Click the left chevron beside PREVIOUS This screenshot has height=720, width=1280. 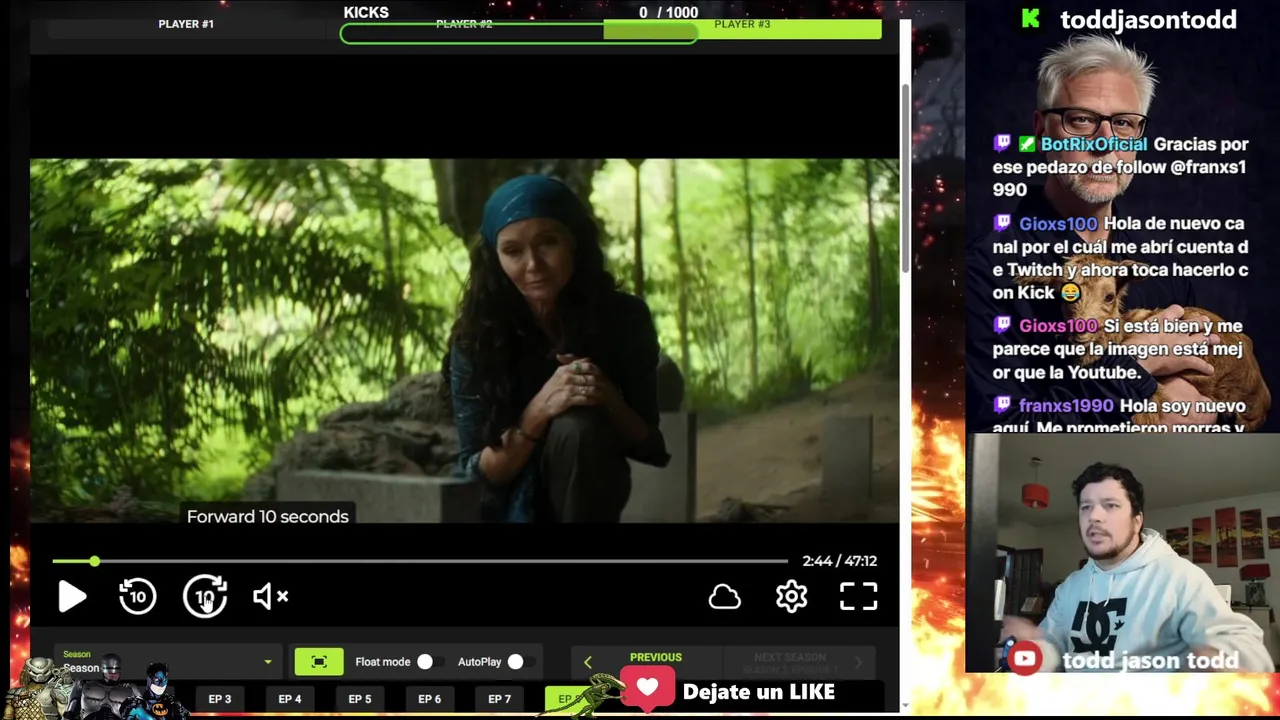click(588, 662)
